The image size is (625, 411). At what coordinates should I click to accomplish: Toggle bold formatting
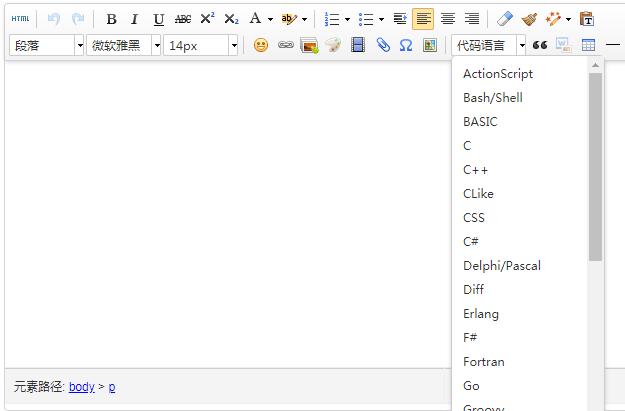[112, 19]
